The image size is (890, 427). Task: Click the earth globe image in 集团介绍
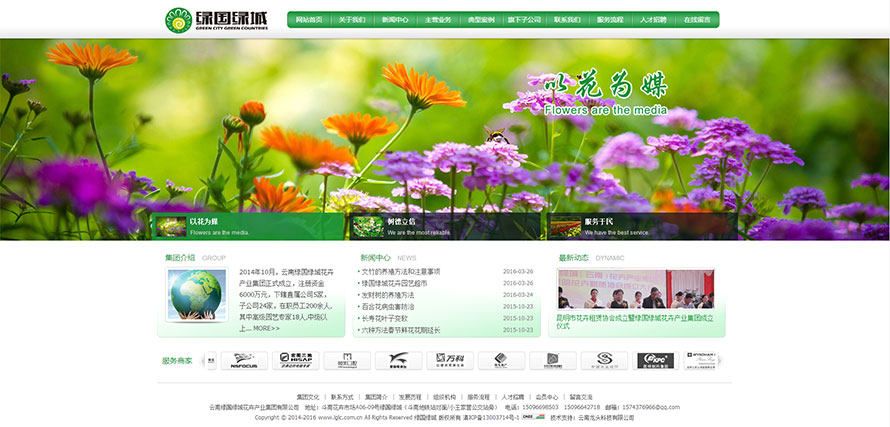[x=195, y=297]
